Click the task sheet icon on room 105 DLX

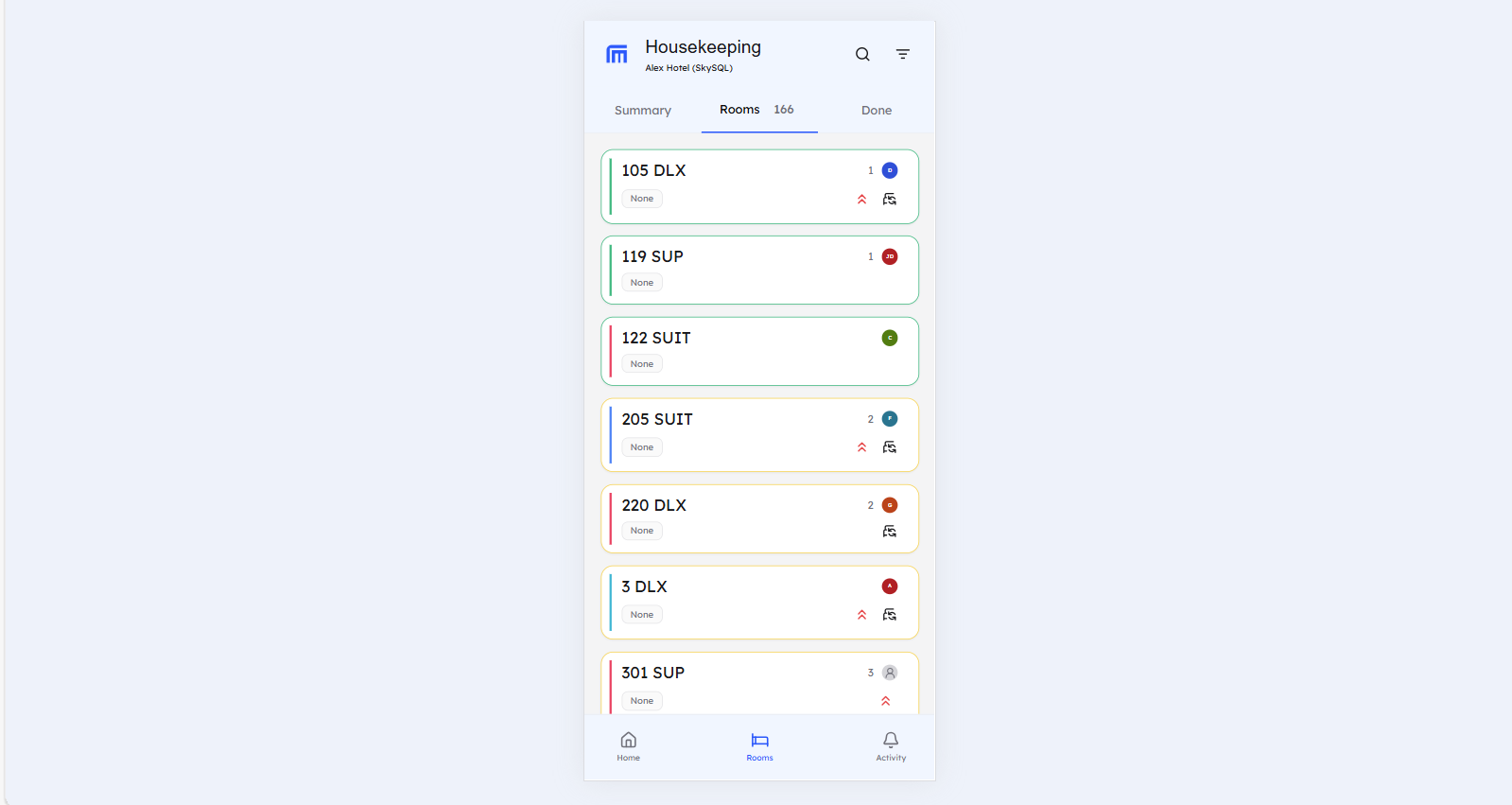(x=889, y=200)
